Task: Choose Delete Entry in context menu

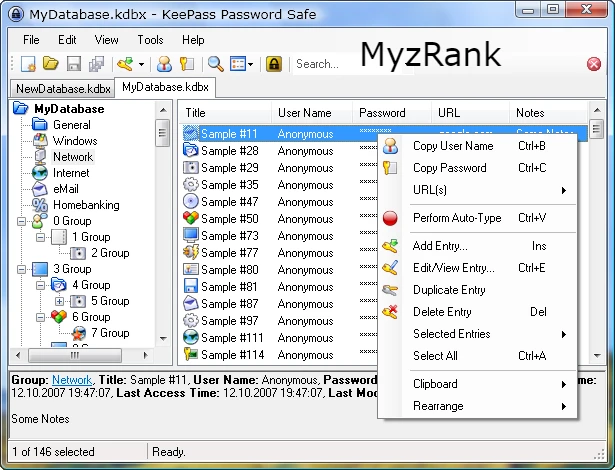Action: pos(477,312)
